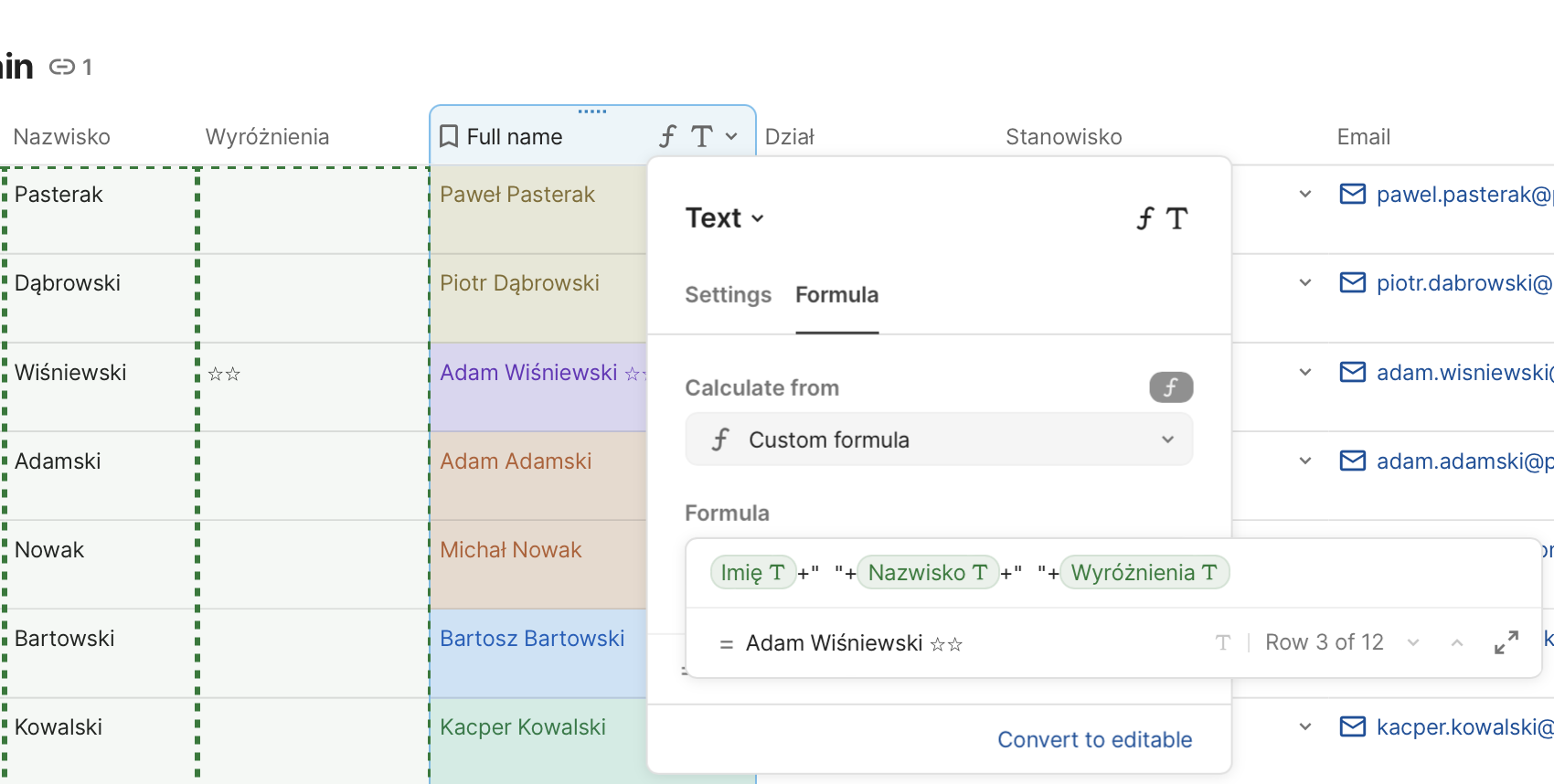Go to previous row in formula preview
The height and width of the screenshot is (784, 1554).
(1457, 643)
